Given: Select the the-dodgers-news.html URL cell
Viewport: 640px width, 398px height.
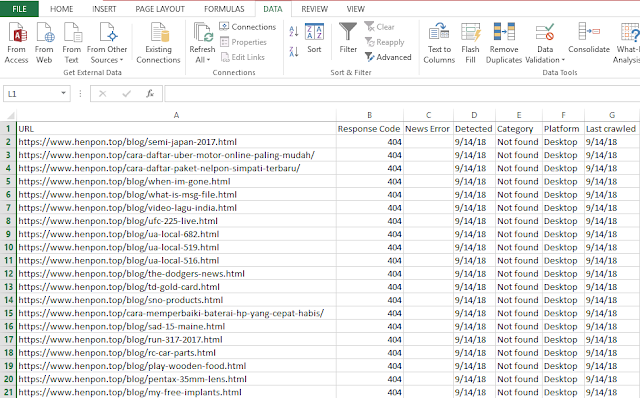Looking at the screenshot, I should pos(176,273).
